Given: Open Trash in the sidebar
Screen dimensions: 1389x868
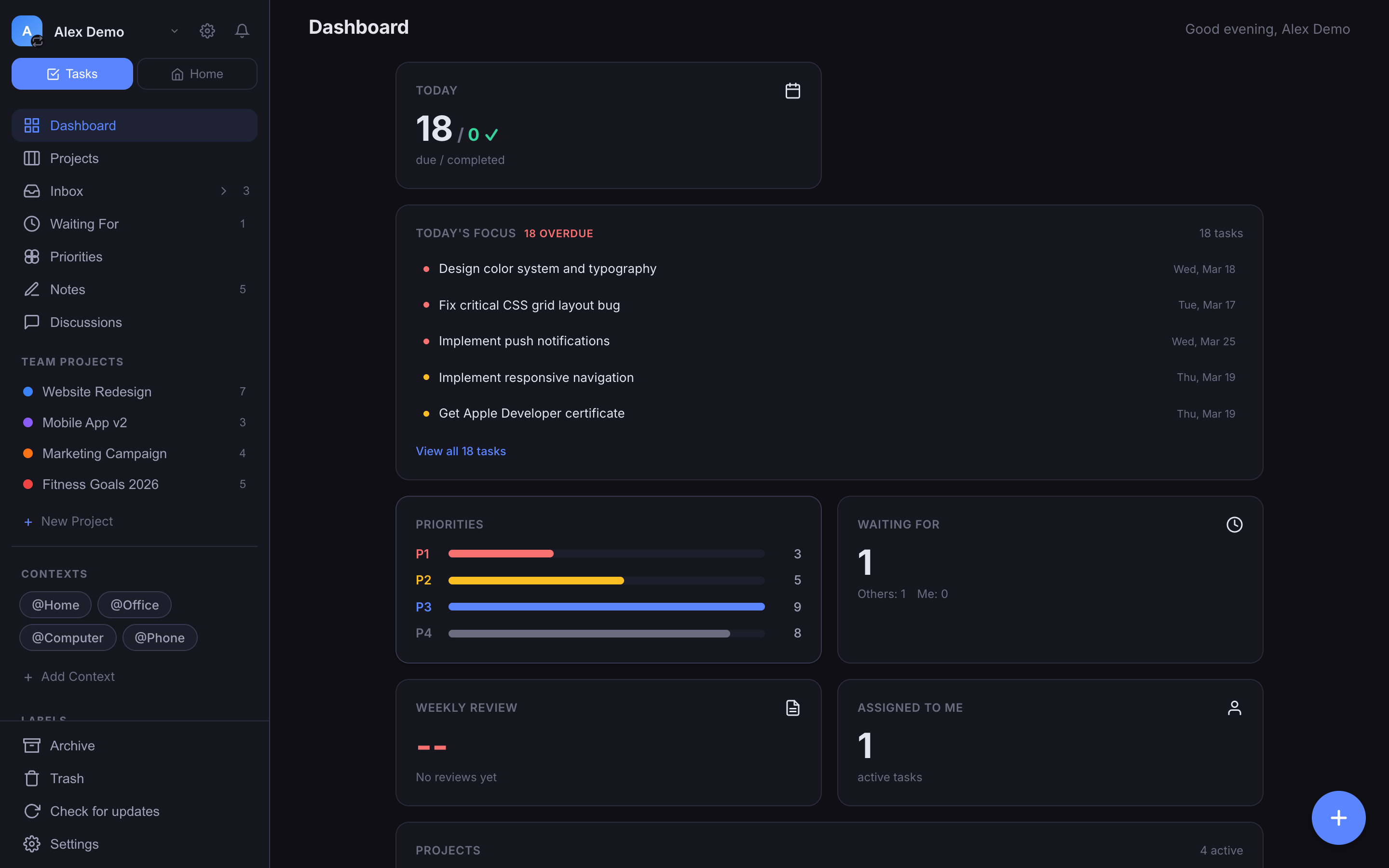Looking at the screenshot, I should 134,778.
